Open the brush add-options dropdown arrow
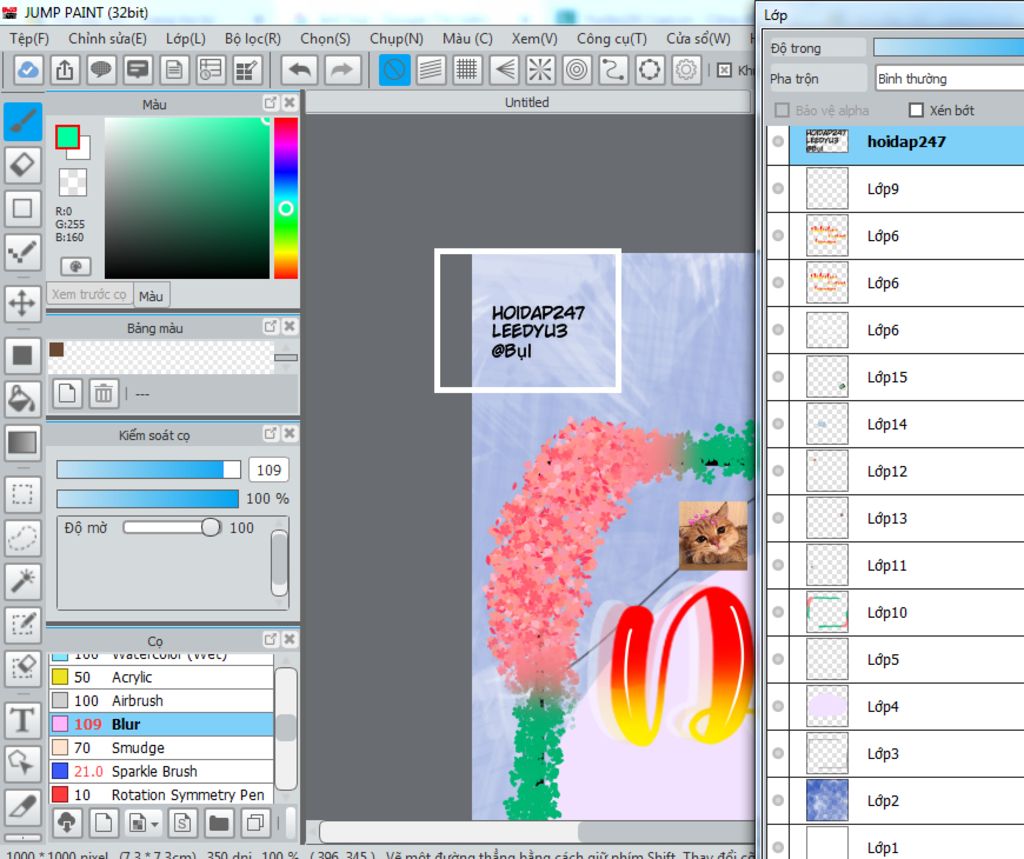Screen dimensions: 1024x859 pos(155,824)
